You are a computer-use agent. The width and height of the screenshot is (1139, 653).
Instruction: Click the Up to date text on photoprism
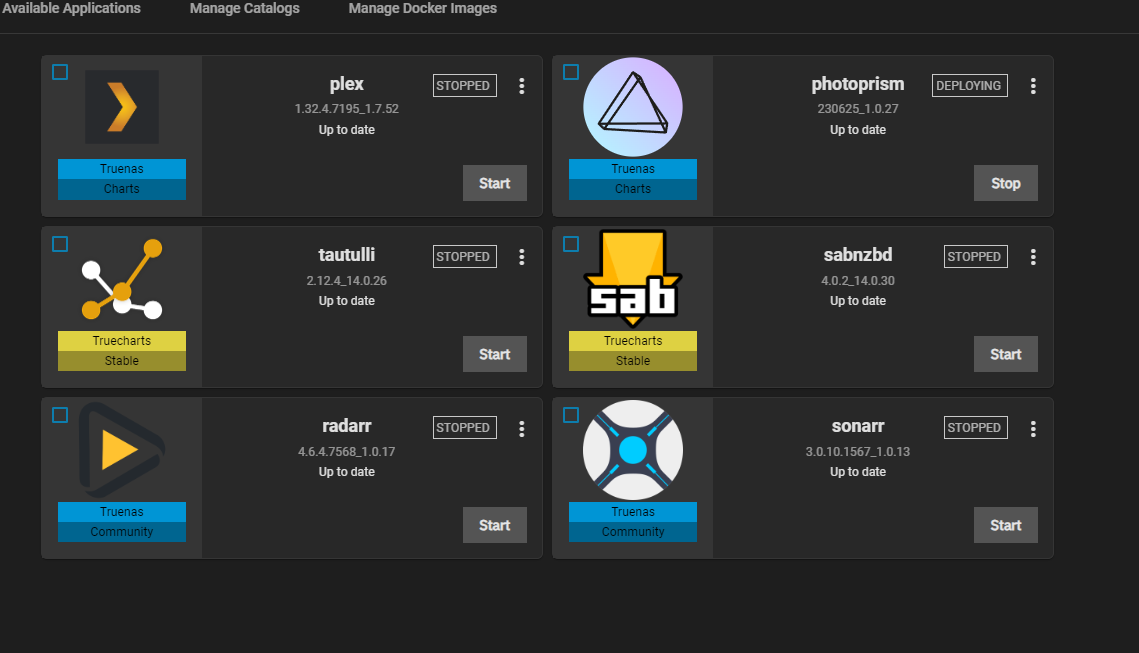(858, 130)
